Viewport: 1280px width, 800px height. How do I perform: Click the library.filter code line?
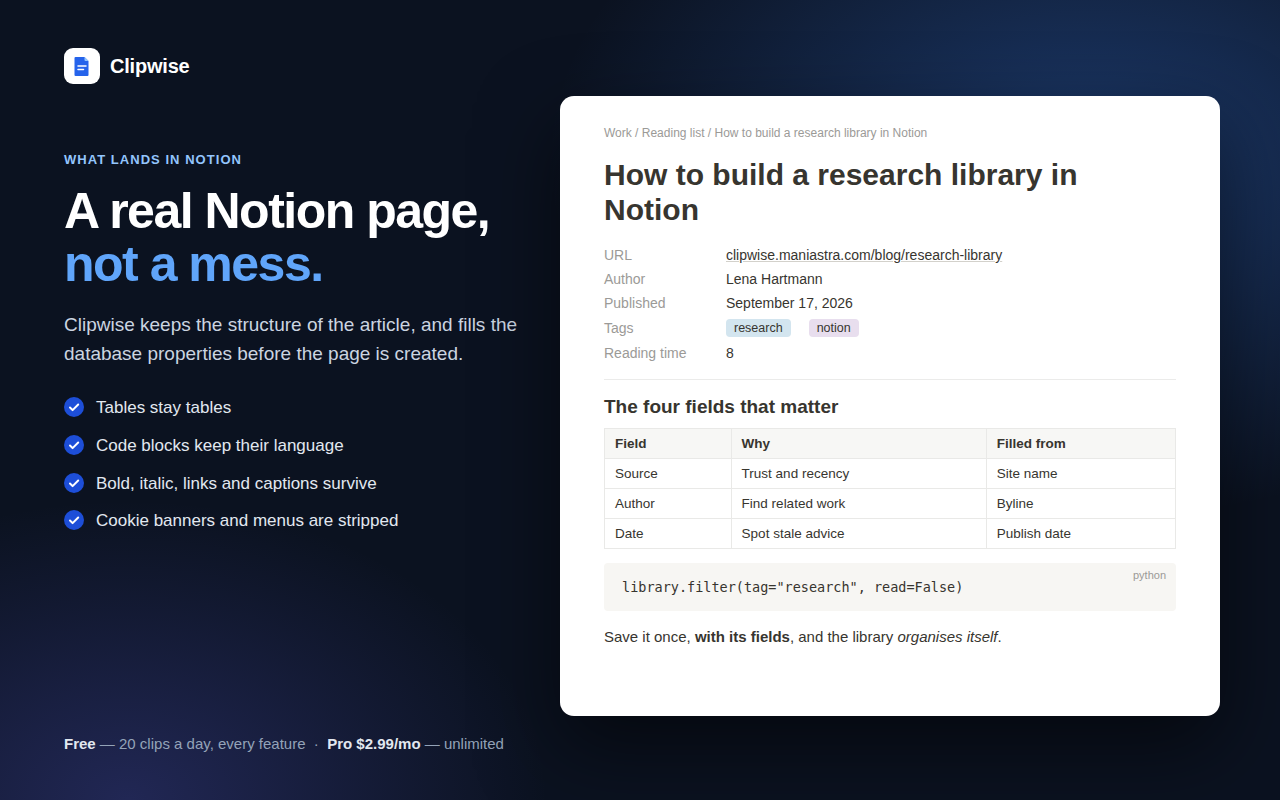point(792,587)
